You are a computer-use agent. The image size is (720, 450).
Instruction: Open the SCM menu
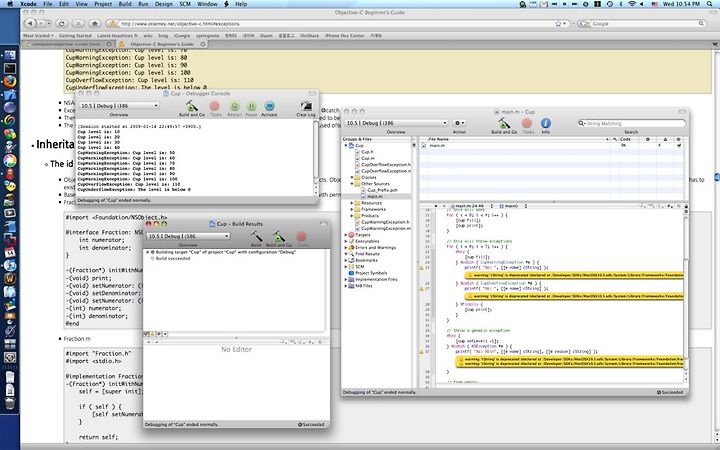pos(185,4)
